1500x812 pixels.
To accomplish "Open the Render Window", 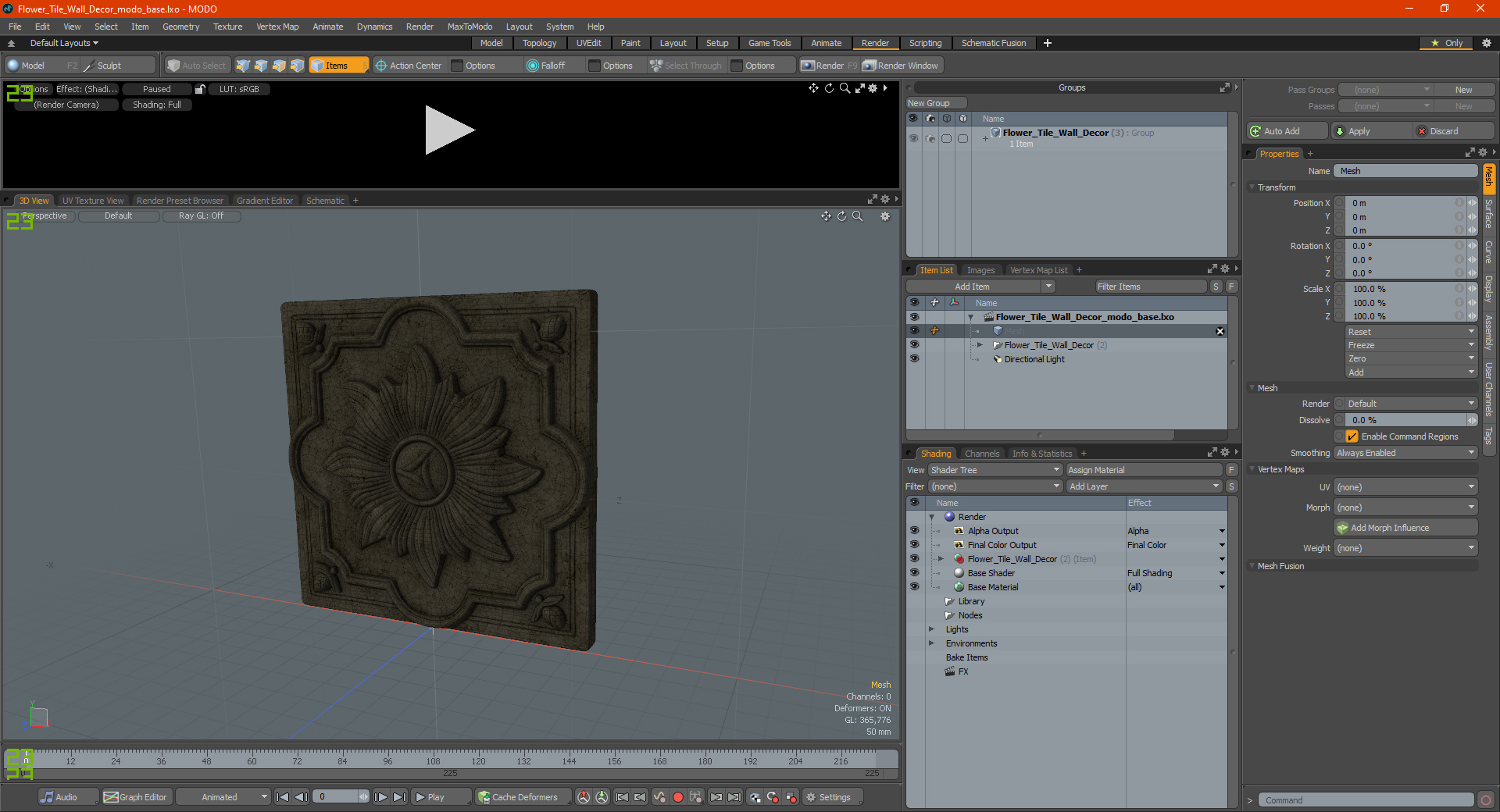I will point(901,66).
